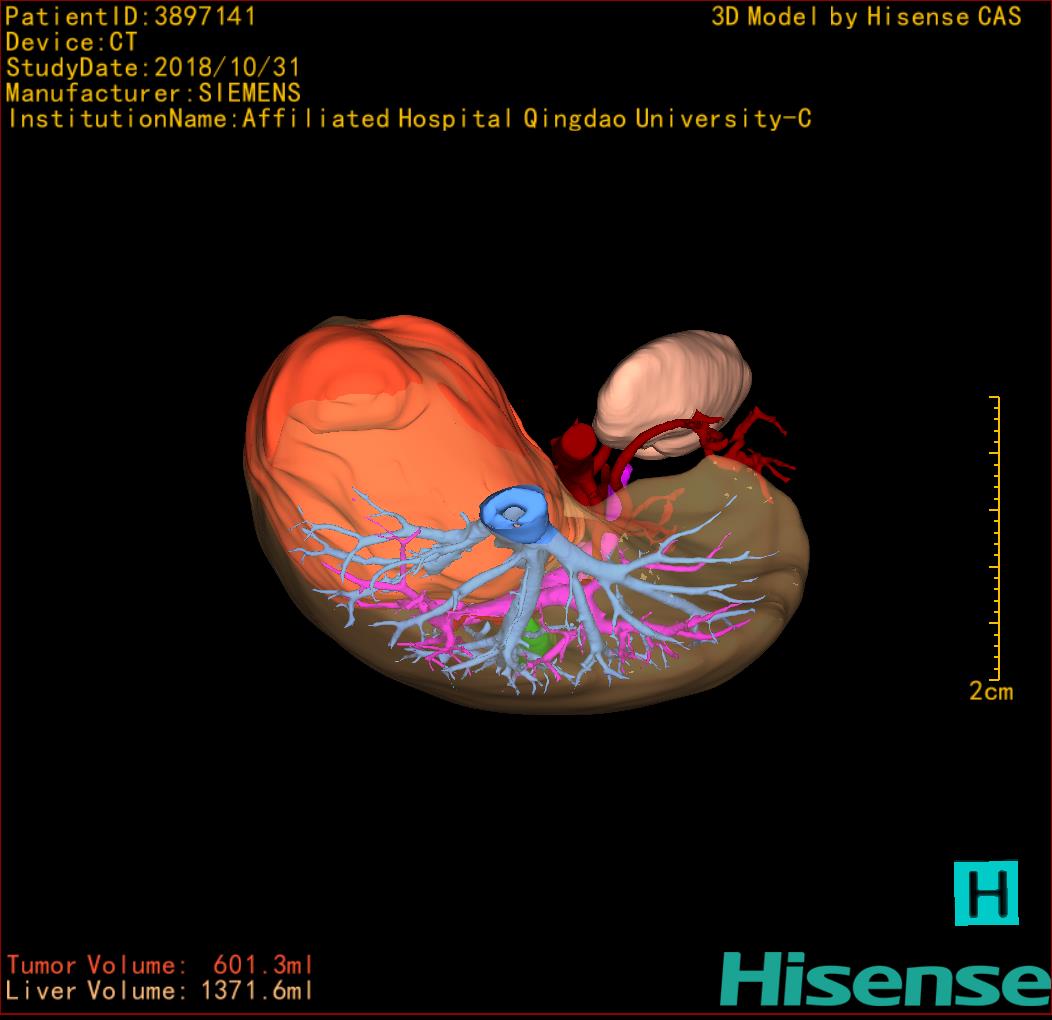The width and height of the screenshot is (1052, 1020).
Task: Select the blue ring-shaped vena cava cross-section
Action: click(x=516, y=512)
